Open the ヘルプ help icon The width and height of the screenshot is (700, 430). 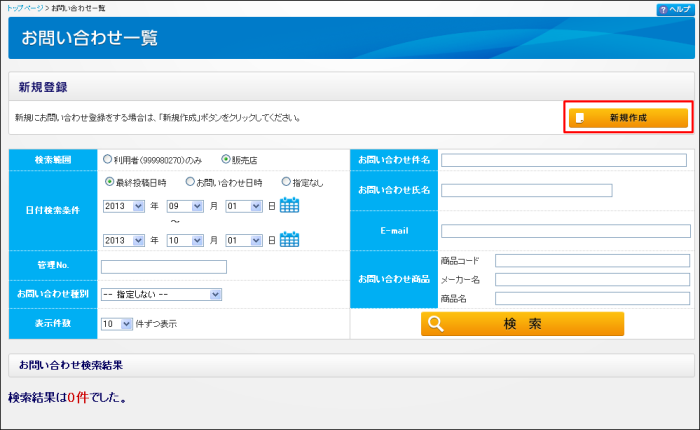pyautogui.click(x=675, y=8)
